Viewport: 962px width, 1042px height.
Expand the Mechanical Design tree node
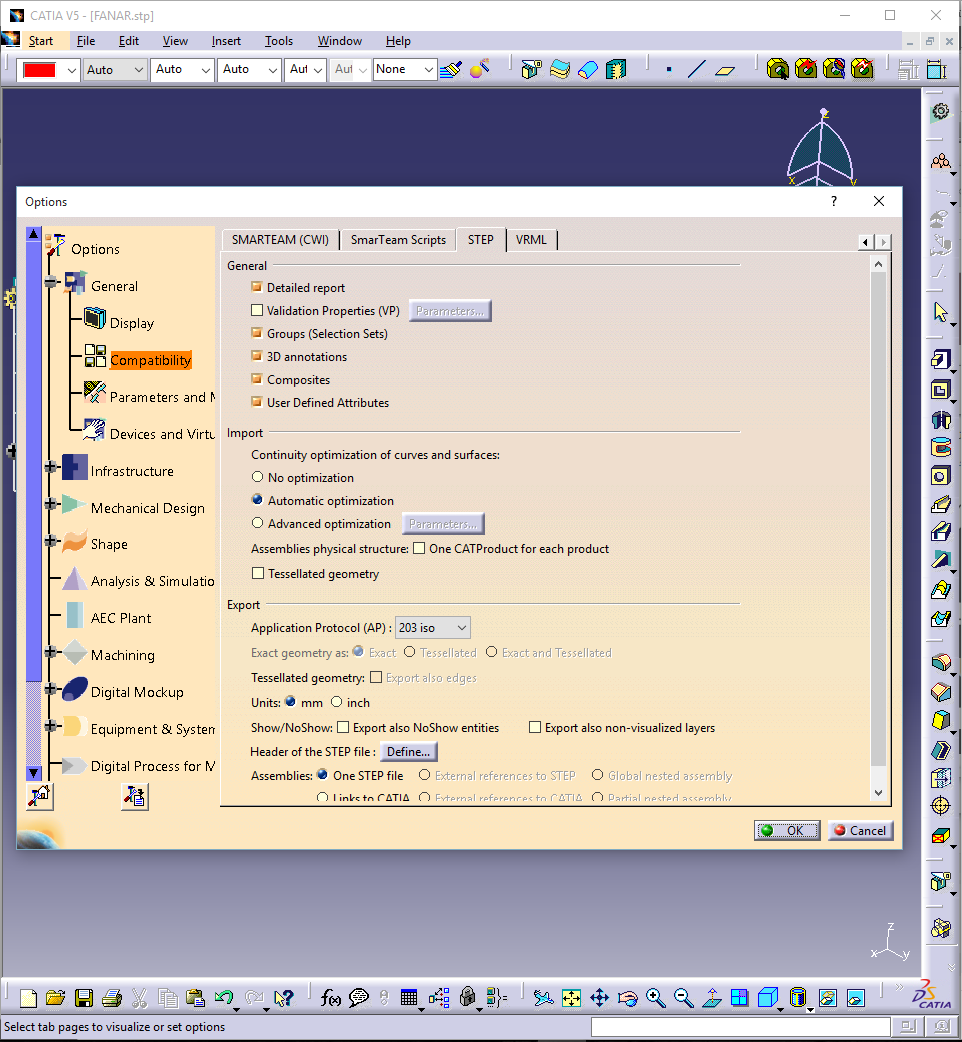click(x=51, y=504)
